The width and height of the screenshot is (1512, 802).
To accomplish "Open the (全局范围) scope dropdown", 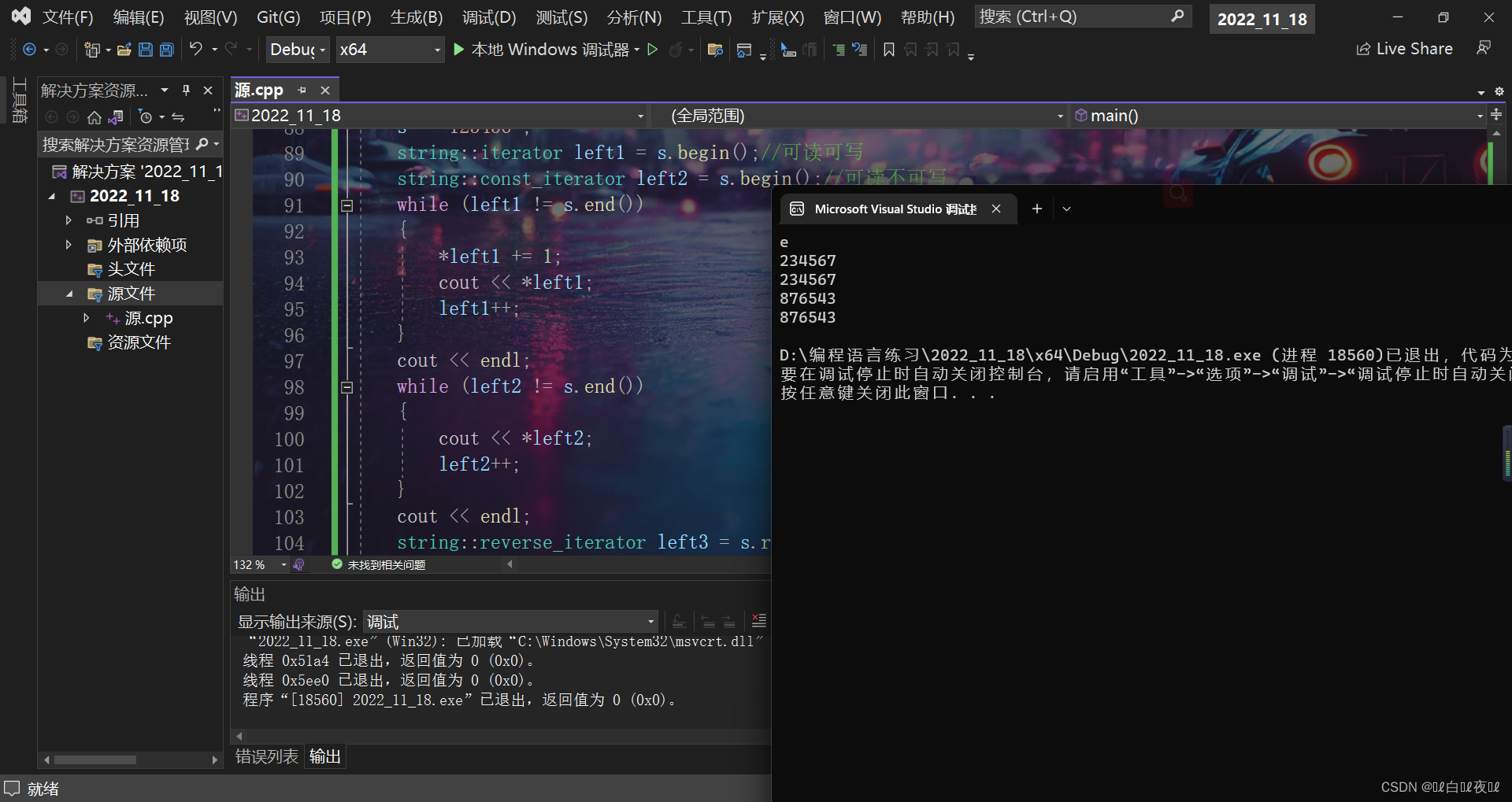I will point(860,116).
